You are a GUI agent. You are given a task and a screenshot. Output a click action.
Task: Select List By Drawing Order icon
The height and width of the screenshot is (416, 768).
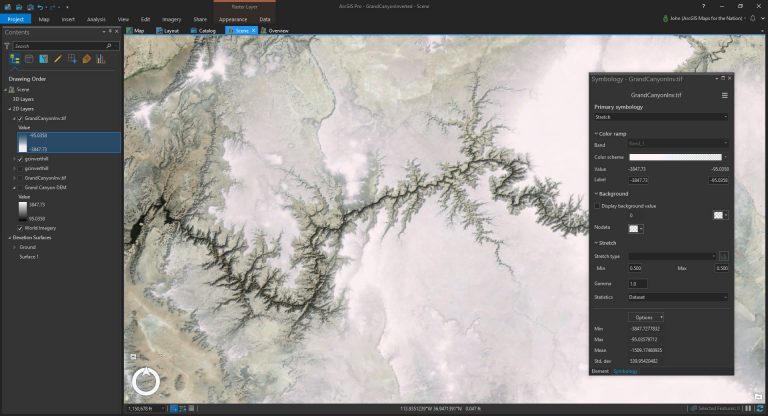click(x=15, y=59)
